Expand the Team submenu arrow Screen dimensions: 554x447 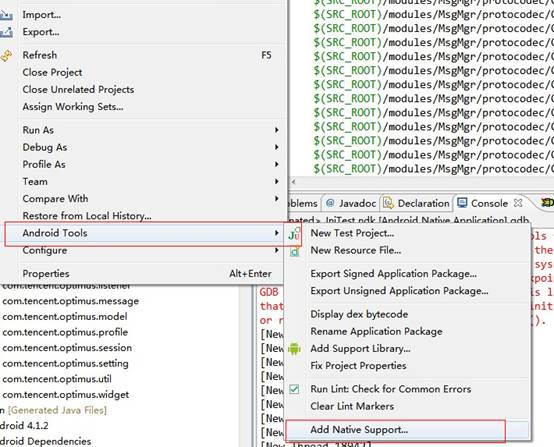coord(277,182)
